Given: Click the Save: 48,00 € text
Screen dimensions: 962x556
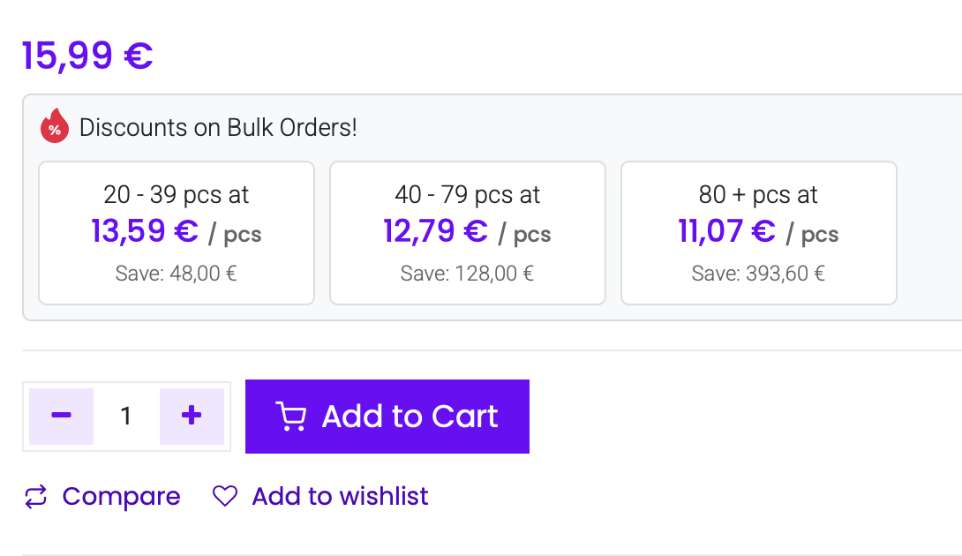Looking at the screenshot, I should click(x=176, y=273).
